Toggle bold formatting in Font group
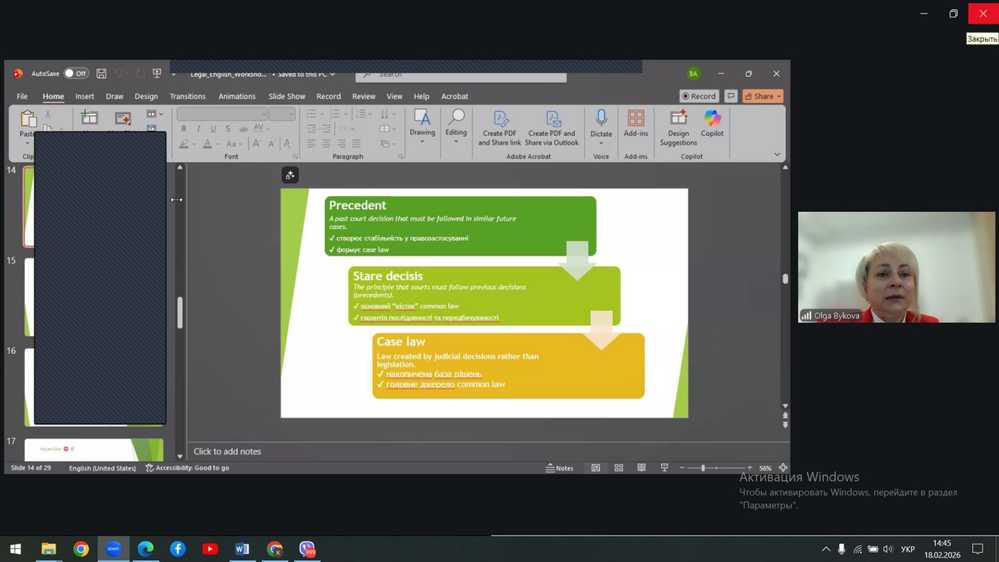Image resolution: width=999 pixels, height=562 pixels. pos(184,129)
